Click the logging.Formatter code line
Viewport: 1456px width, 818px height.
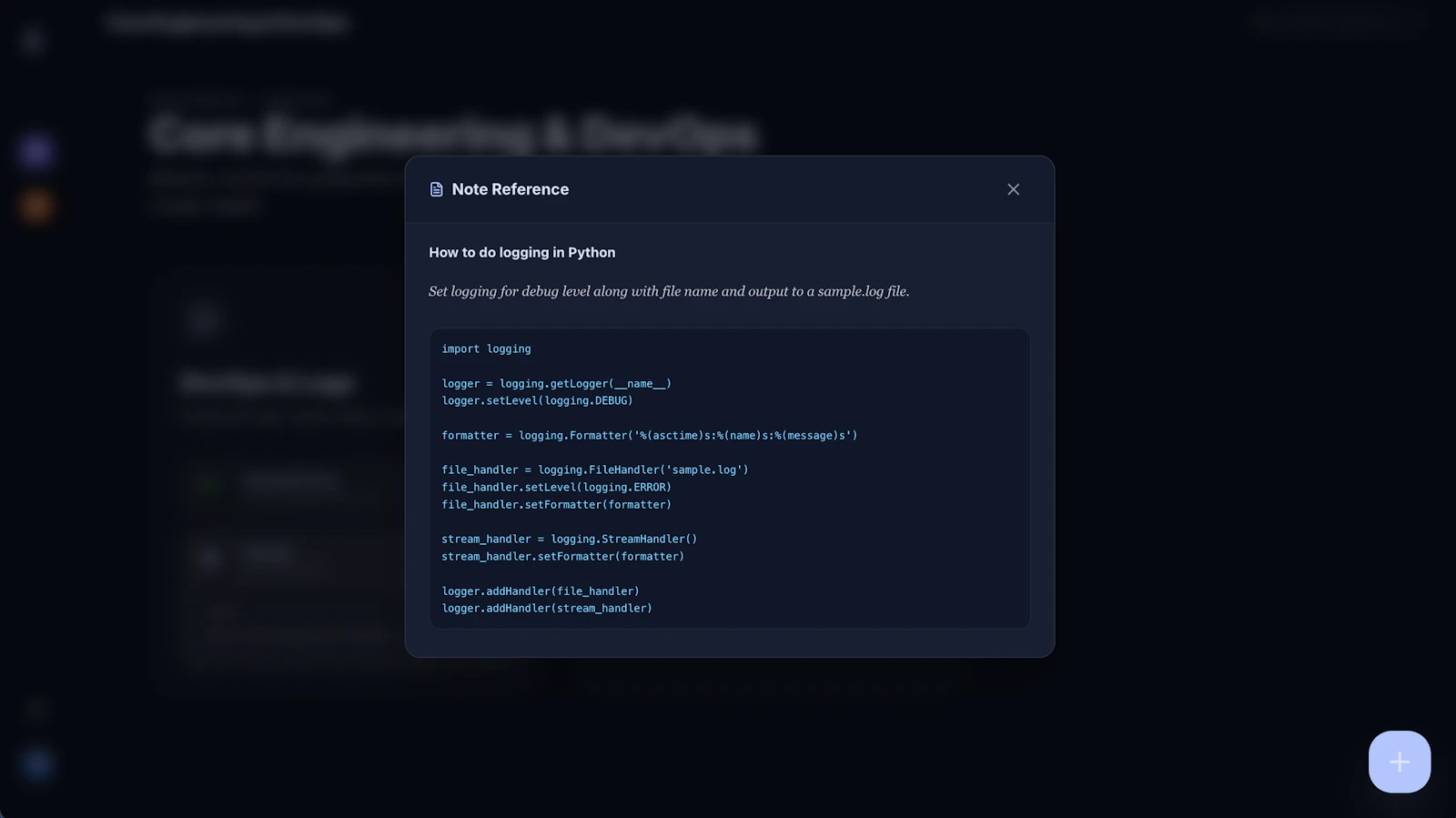point(650,435)
